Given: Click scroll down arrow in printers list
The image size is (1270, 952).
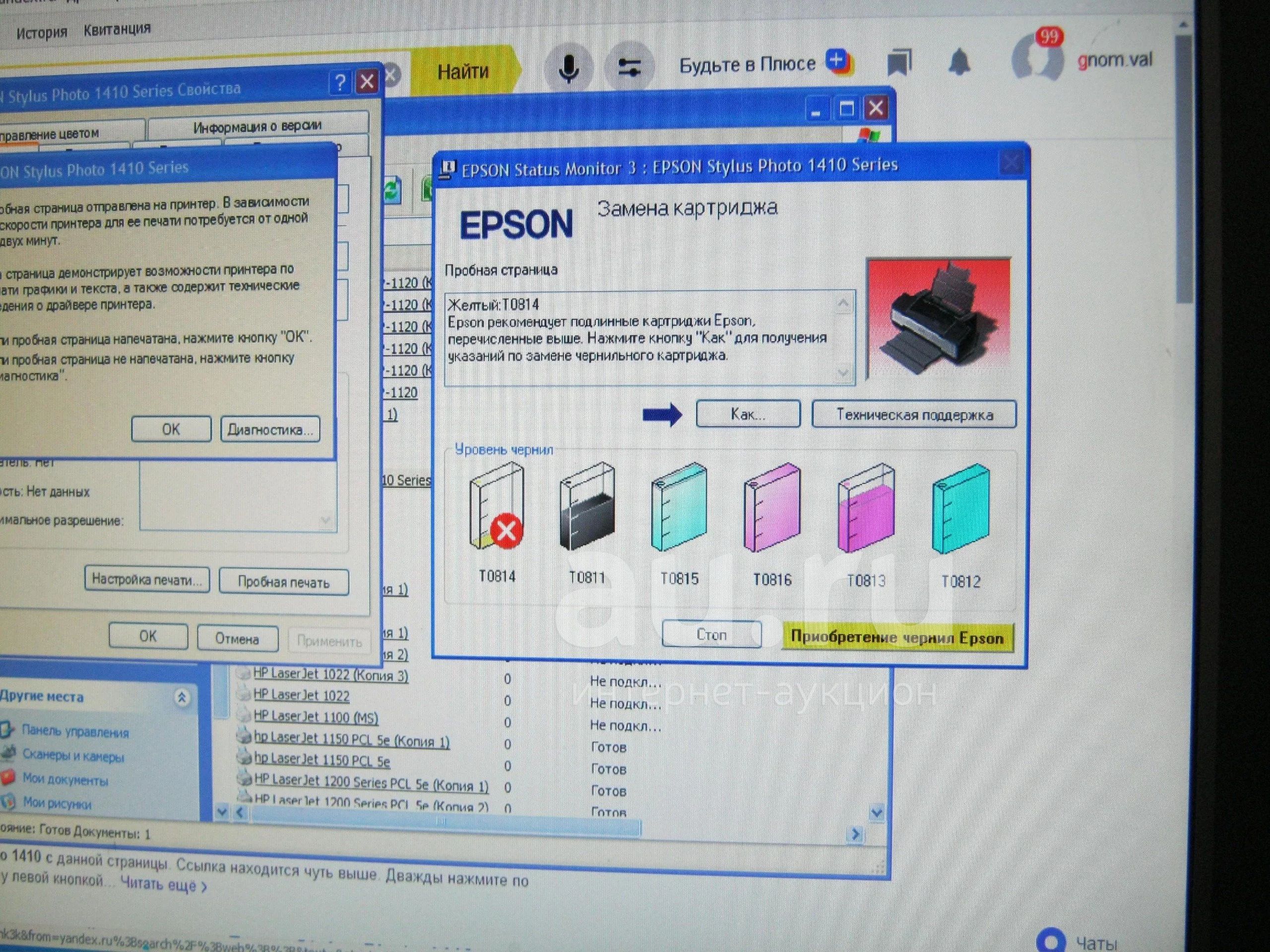Looking at the screenshot, I should pyautogui.click(x=876, y=813).
